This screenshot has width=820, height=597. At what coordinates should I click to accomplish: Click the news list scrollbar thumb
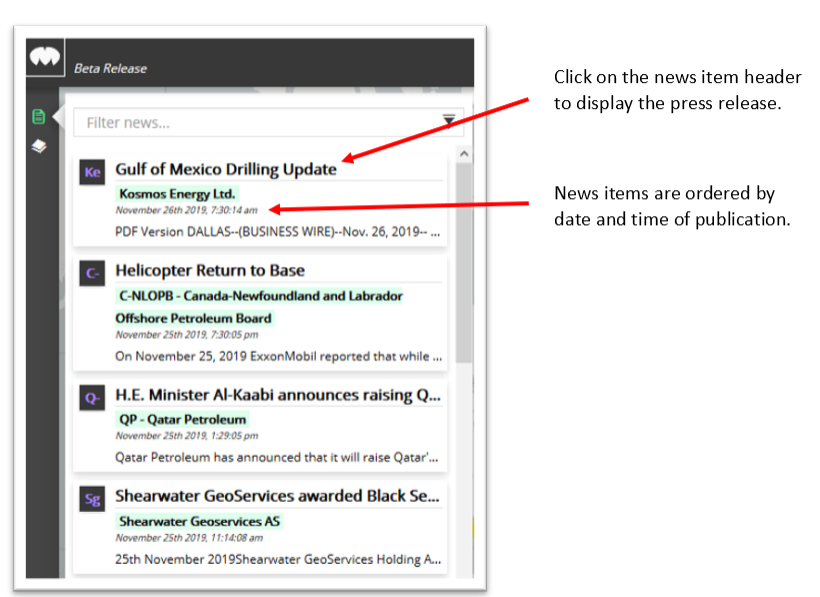click(463, 263)
